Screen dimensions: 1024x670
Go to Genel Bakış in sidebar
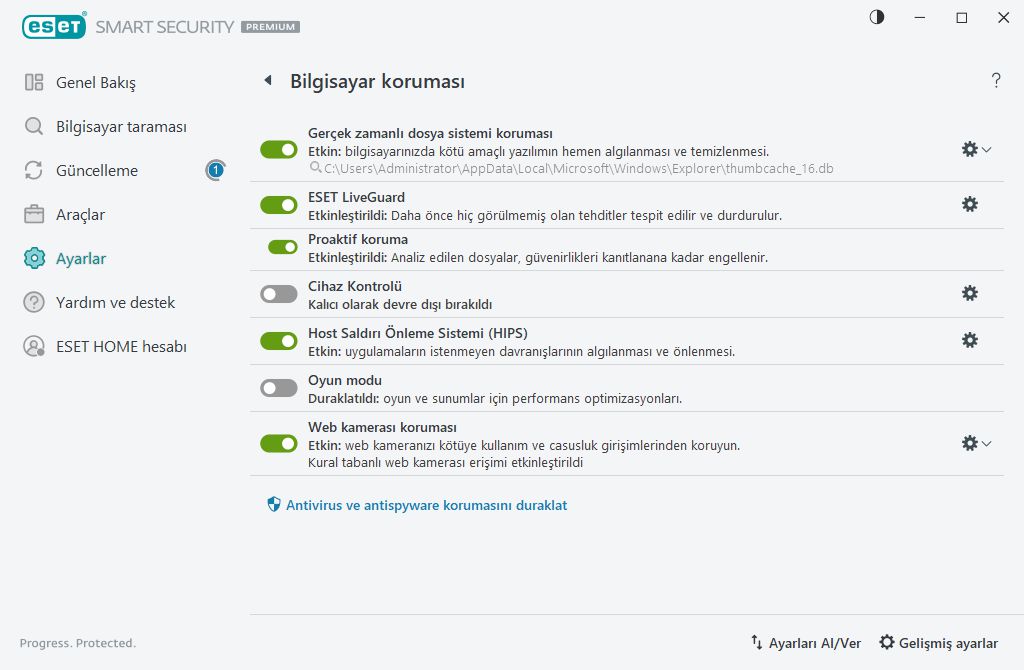point(95,82)
